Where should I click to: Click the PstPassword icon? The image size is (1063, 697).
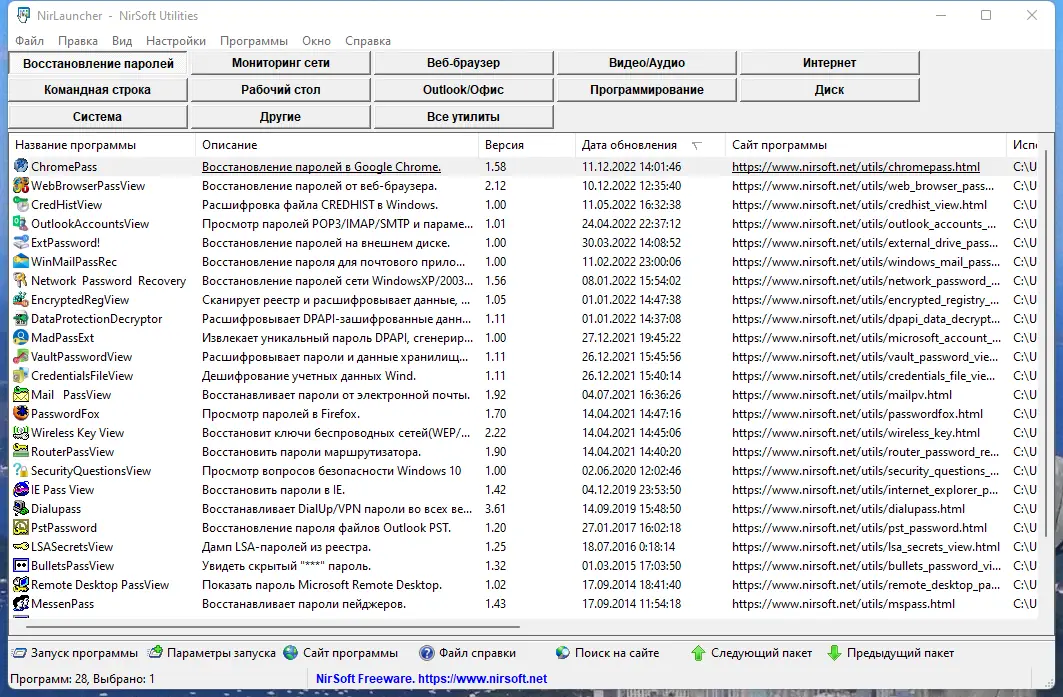click(21, 527)
